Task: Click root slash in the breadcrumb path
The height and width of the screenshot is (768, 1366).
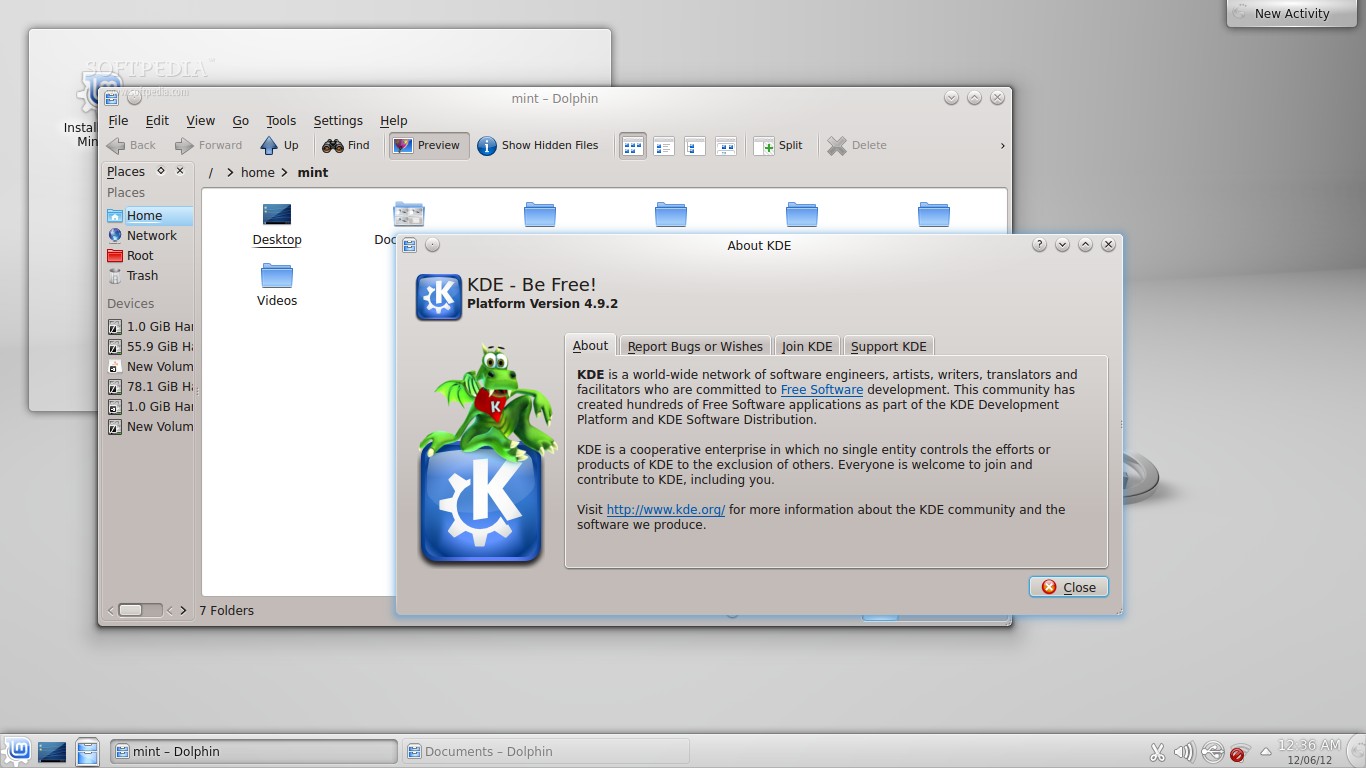Action: pos(210,172)
